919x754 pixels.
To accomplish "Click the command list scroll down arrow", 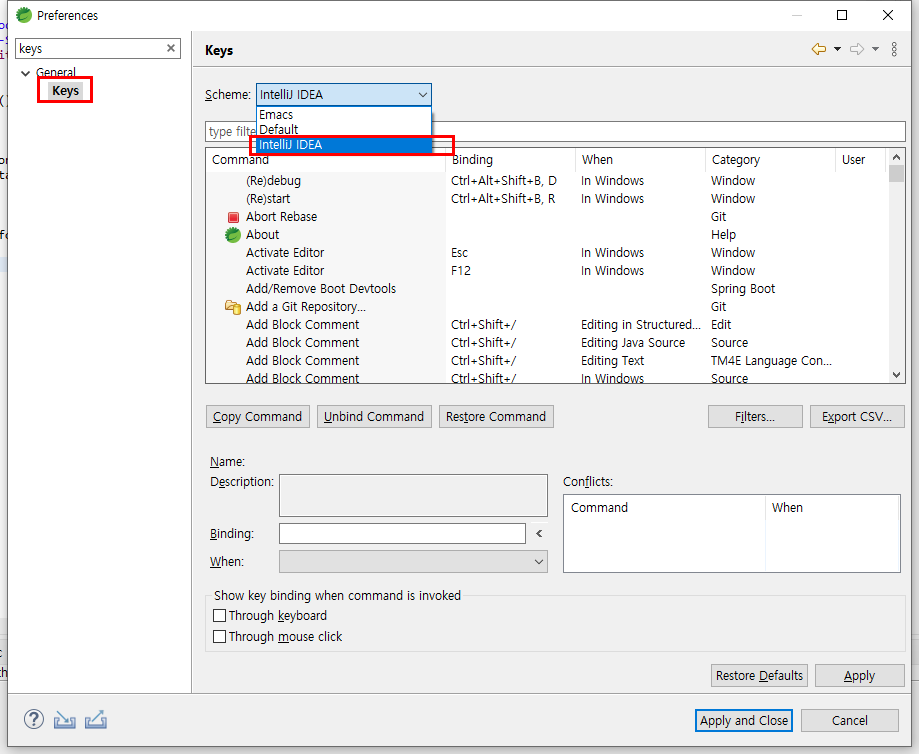I will (896, 375).
